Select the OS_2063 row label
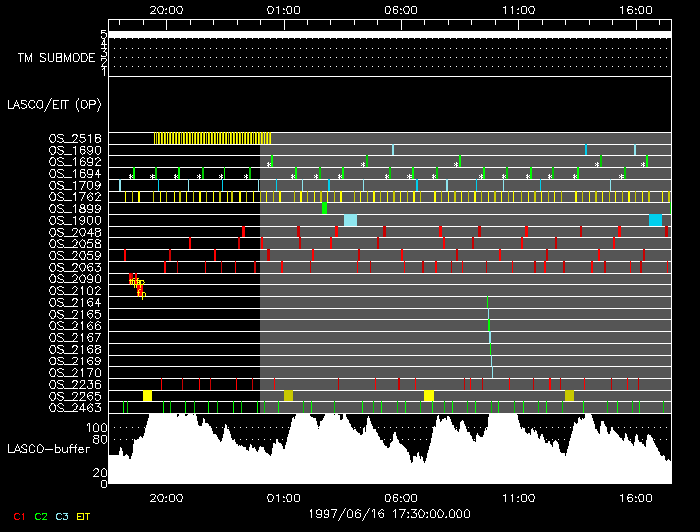 click(74, 267)
